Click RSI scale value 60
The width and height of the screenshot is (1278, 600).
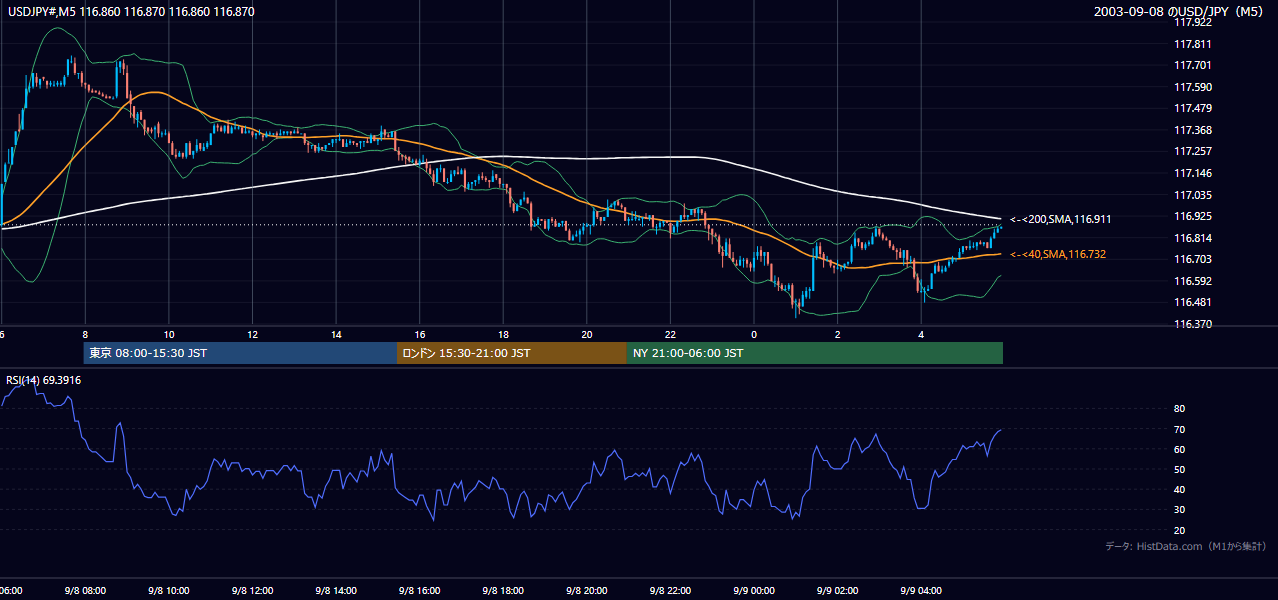coord(1180,449)
